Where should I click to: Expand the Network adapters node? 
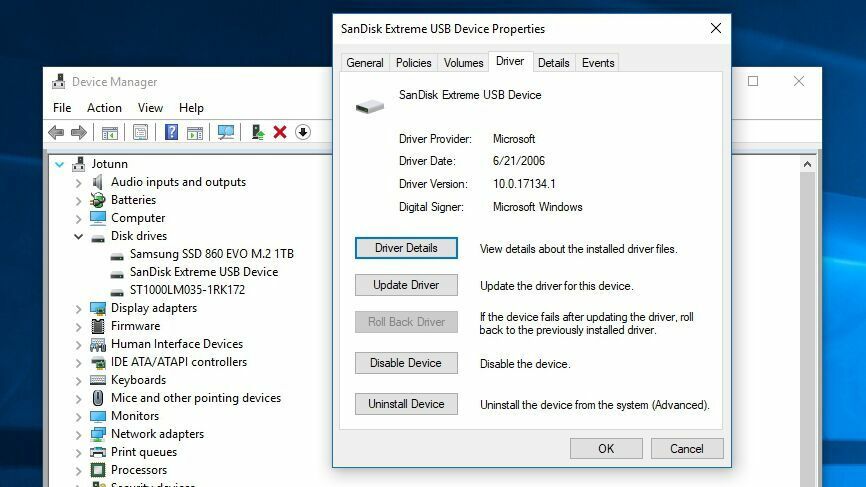click(78, 435)
